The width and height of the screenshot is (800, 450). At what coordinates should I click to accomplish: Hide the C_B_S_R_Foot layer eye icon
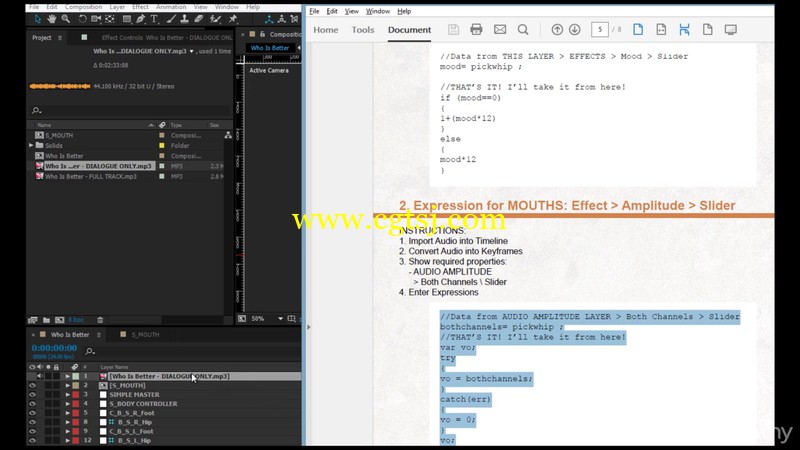32,413
